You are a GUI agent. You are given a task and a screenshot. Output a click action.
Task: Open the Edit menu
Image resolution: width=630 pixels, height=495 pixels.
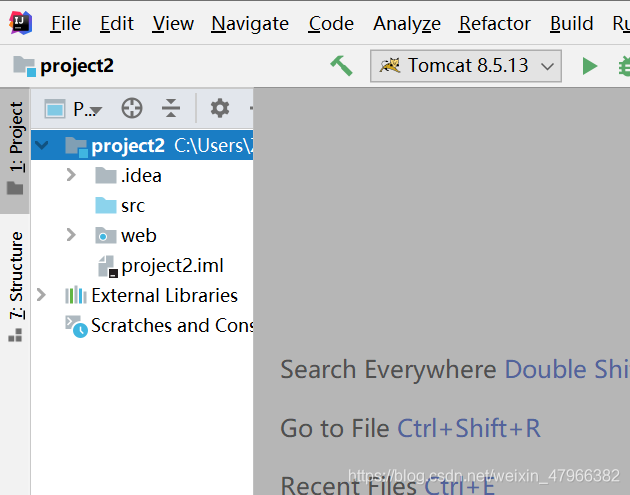tap(117, 24)
